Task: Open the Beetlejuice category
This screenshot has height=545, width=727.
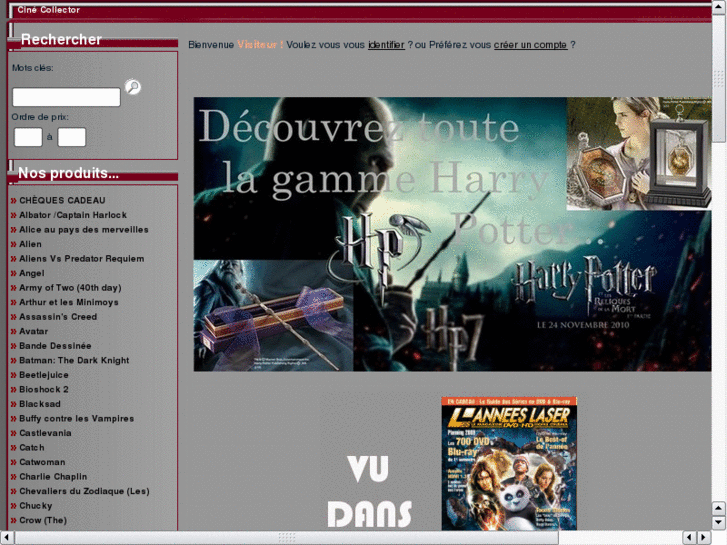Action: [44, 375]
